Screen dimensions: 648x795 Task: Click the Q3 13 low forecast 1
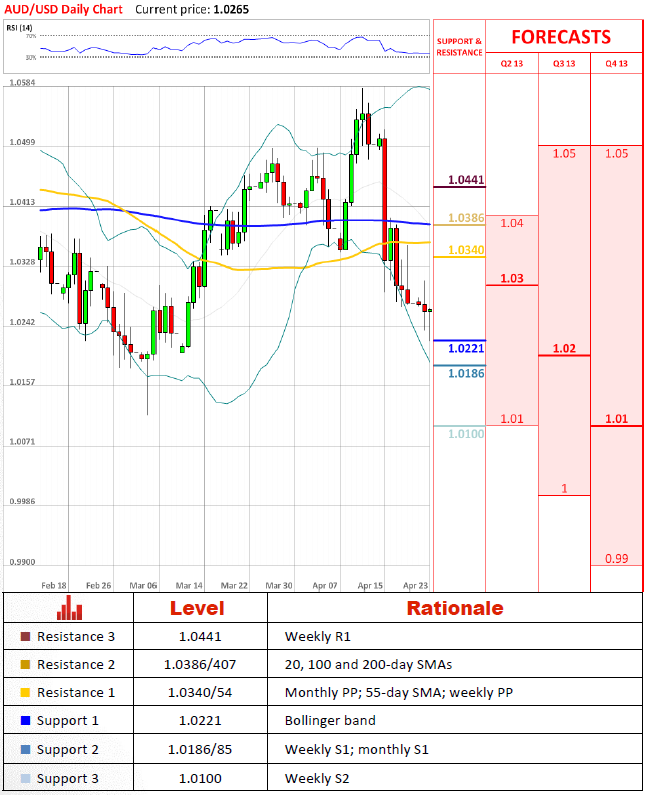click(564, 489)
